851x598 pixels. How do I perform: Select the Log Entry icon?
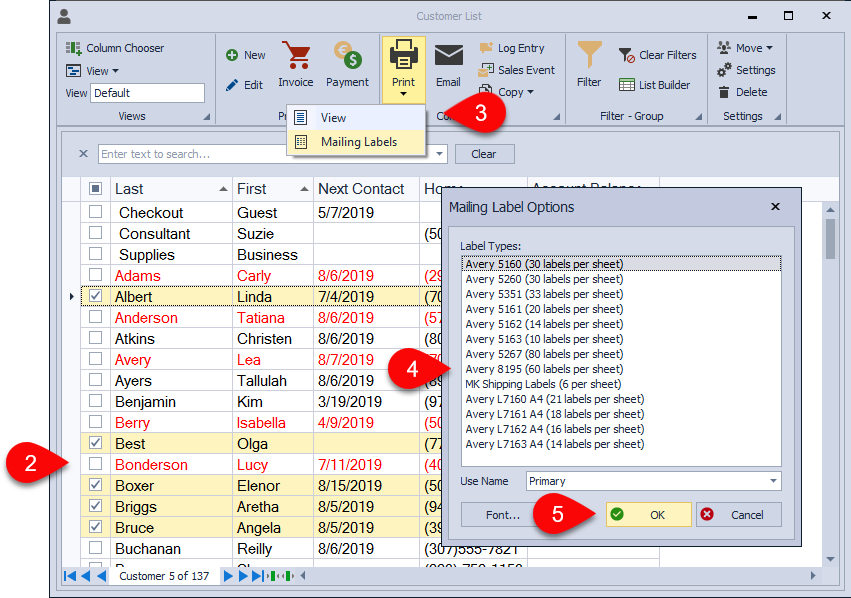(x=512, y=47)
